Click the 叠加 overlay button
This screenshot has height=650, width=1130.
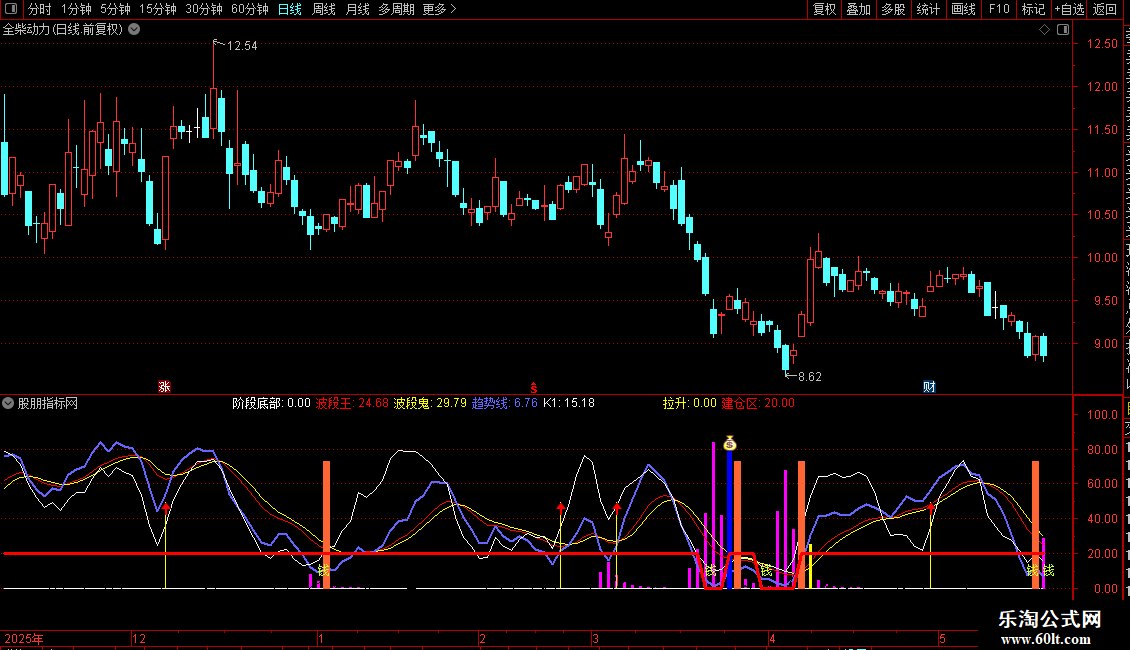click(858, 9)
